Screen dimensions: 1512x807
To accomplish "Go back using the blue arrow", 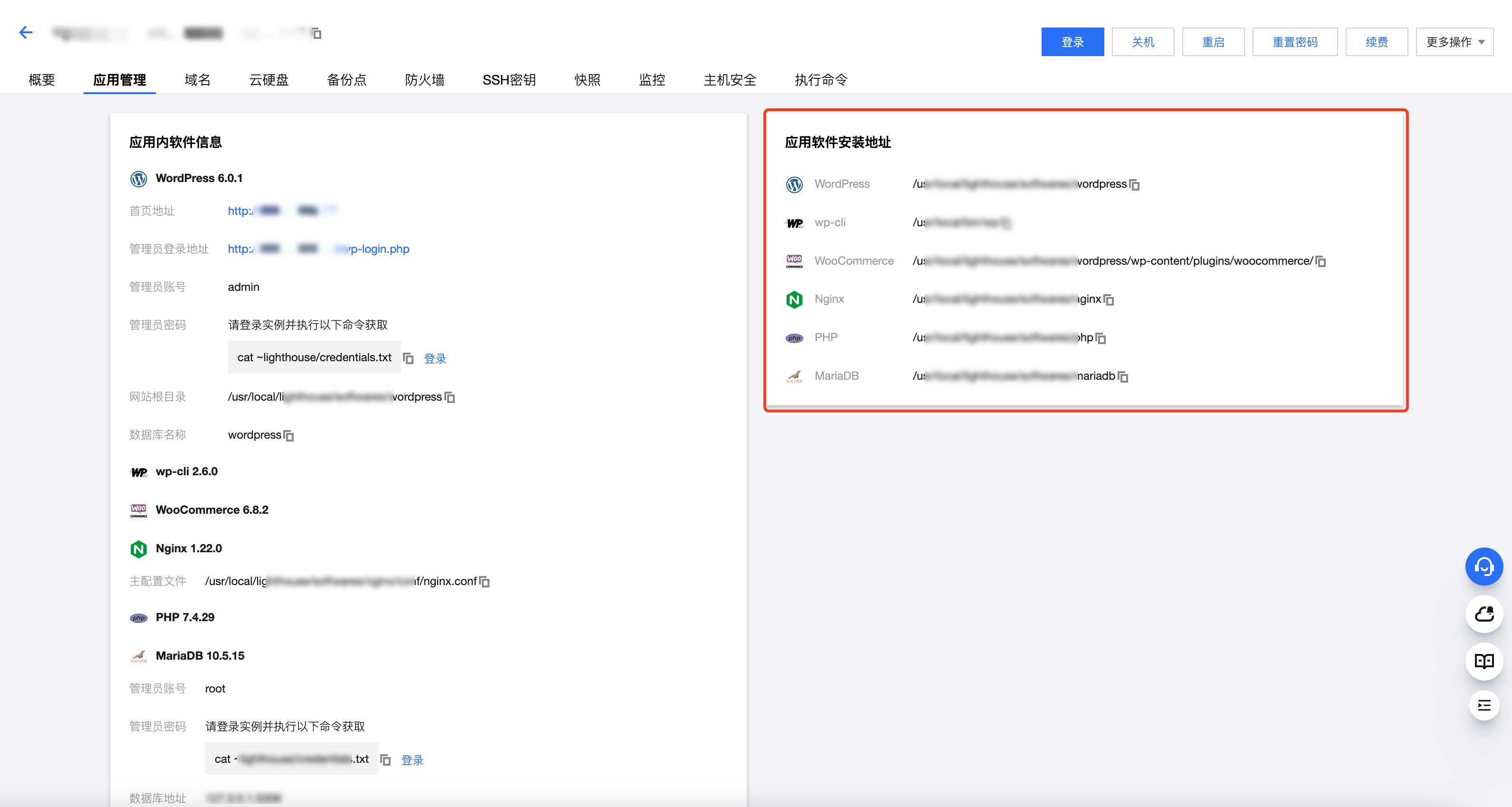I will click(x=25, y=32).
